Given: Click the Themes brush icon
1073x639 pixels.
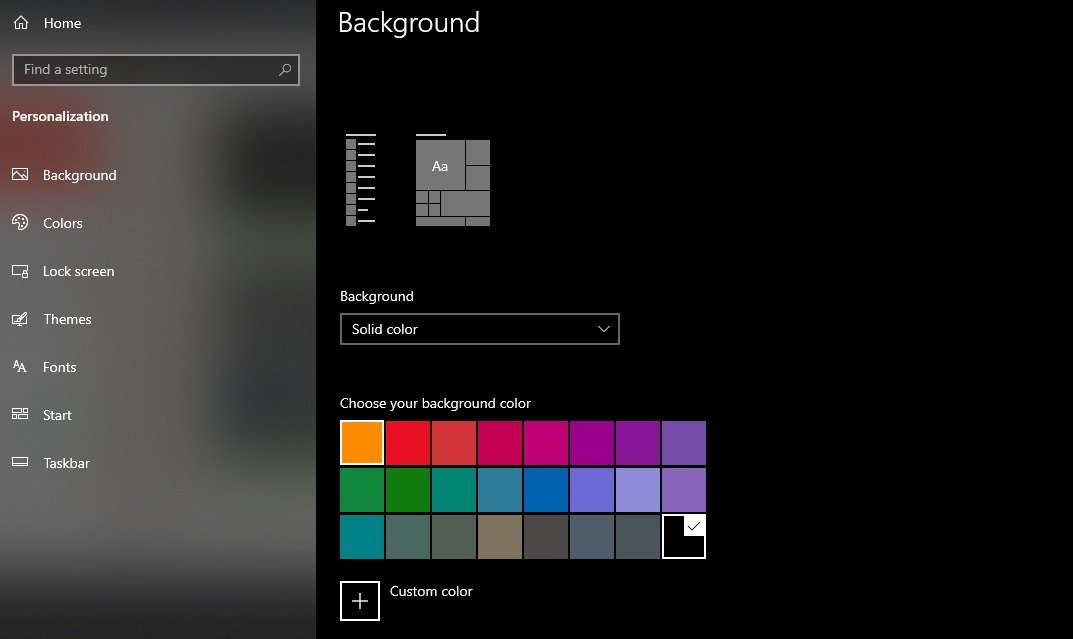Looking at the screenshot, I should pyautogui.click(x=20, y=319).
